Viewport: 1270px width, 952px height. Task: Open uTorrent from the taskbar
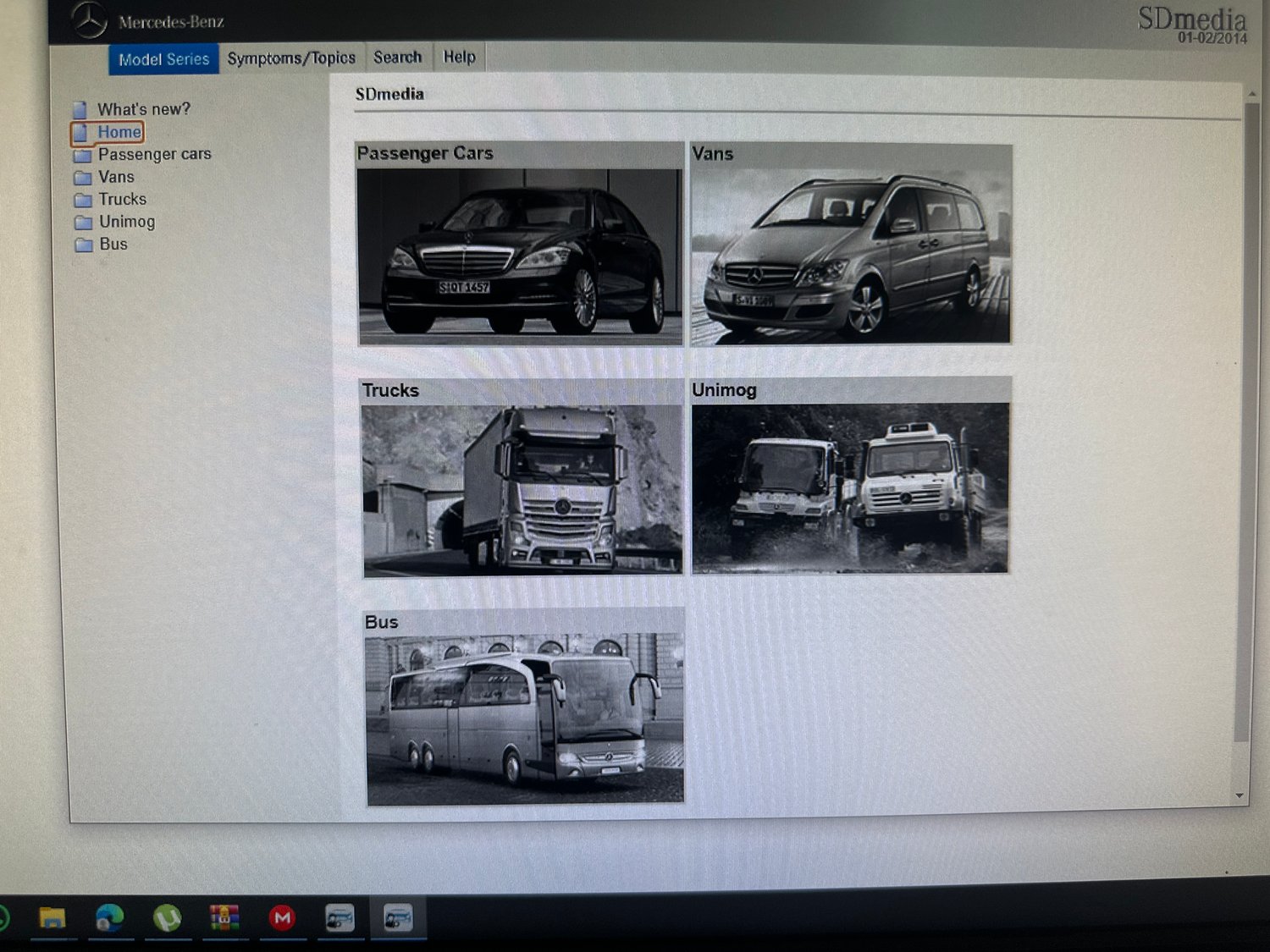167,918
